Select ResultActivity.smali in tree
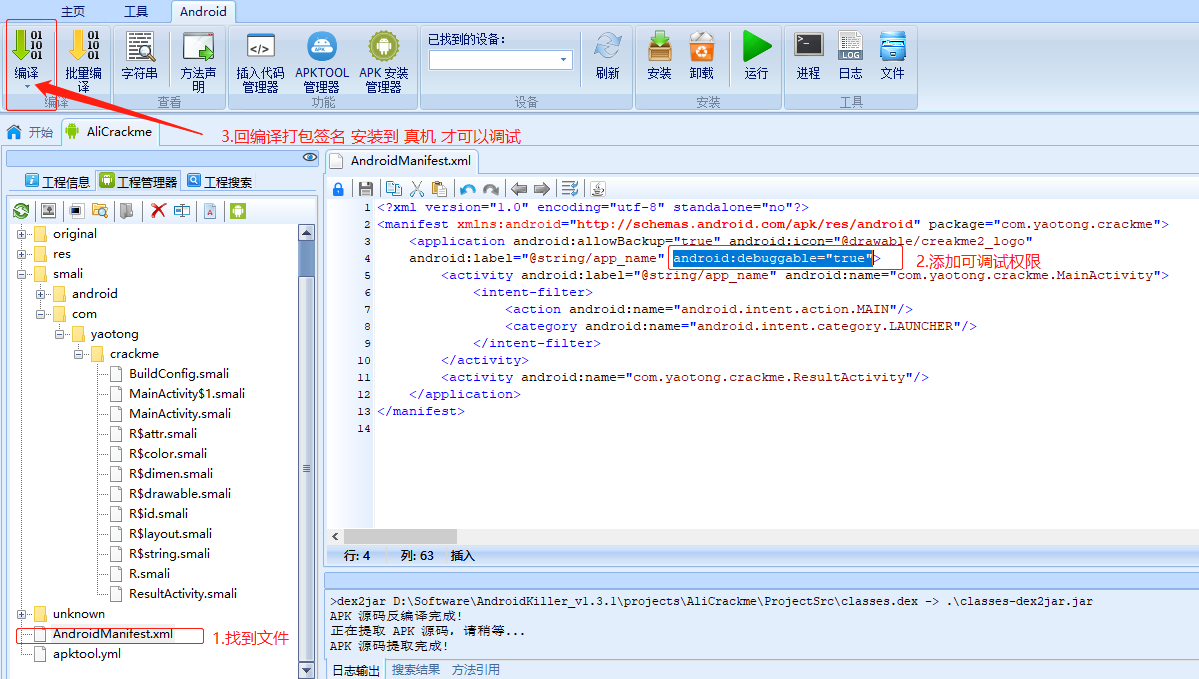1199x679 pixels. click(183, 594)
